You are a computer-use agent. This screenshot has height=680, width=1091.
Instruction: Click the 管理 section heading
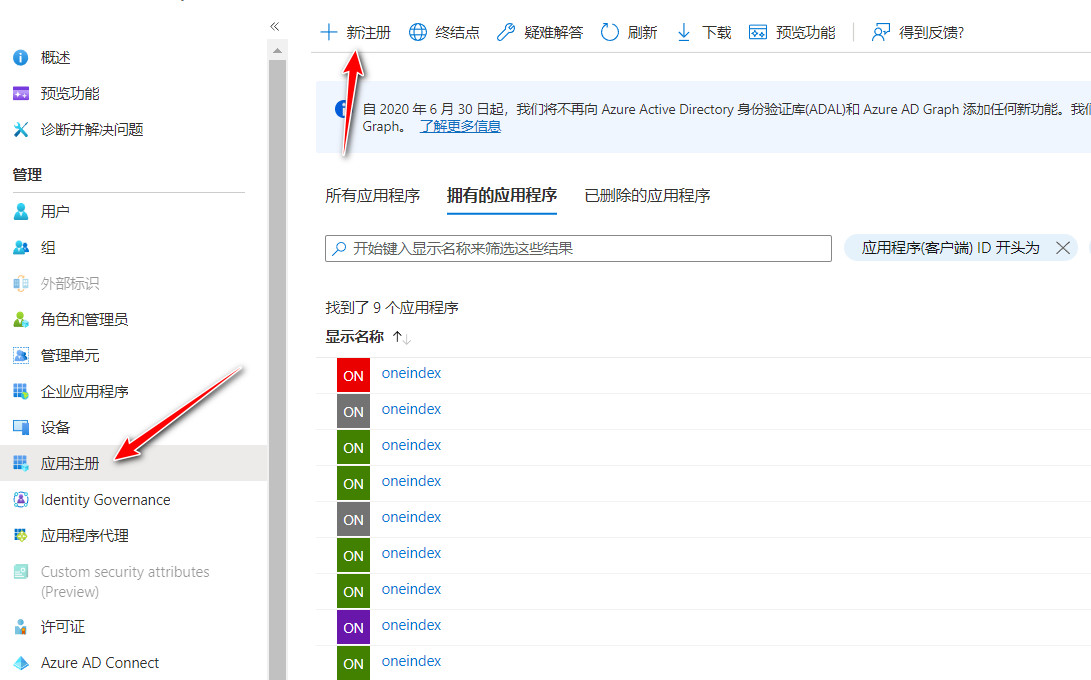[27, 175]
